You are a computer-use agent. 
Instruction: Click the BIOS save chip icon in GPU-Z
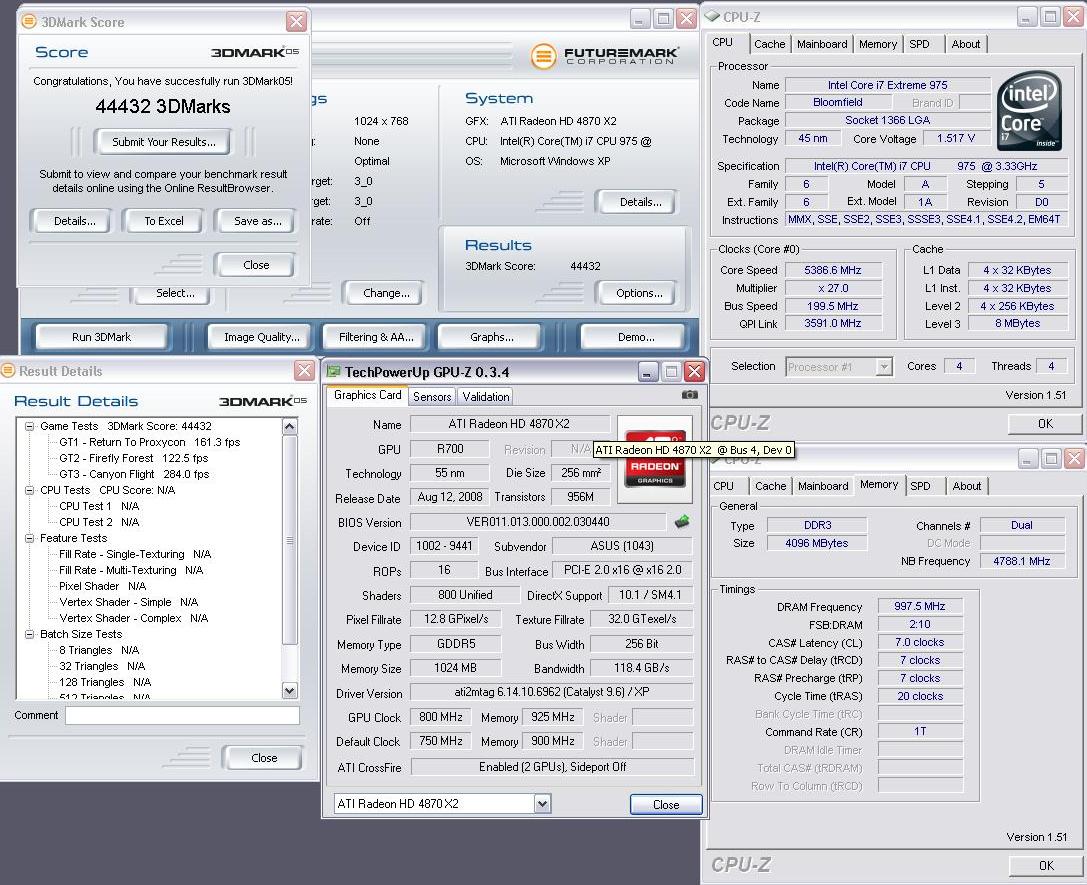[682, 522]
